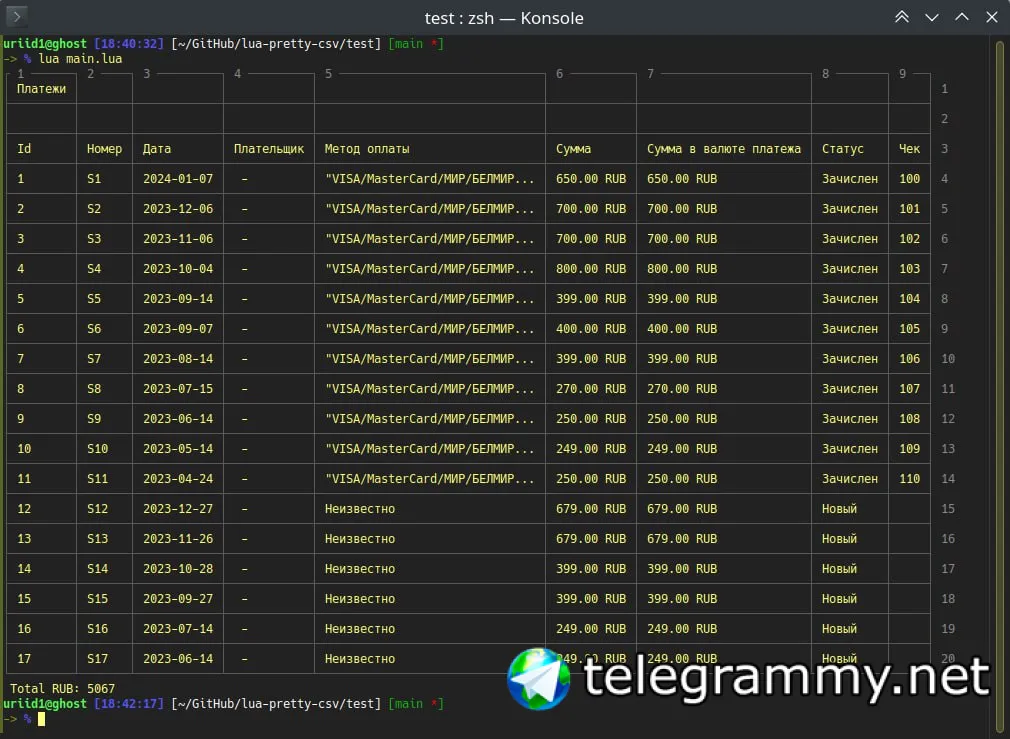
Task: Select date cell '2024-01-07'
Action: coord(178,178)
